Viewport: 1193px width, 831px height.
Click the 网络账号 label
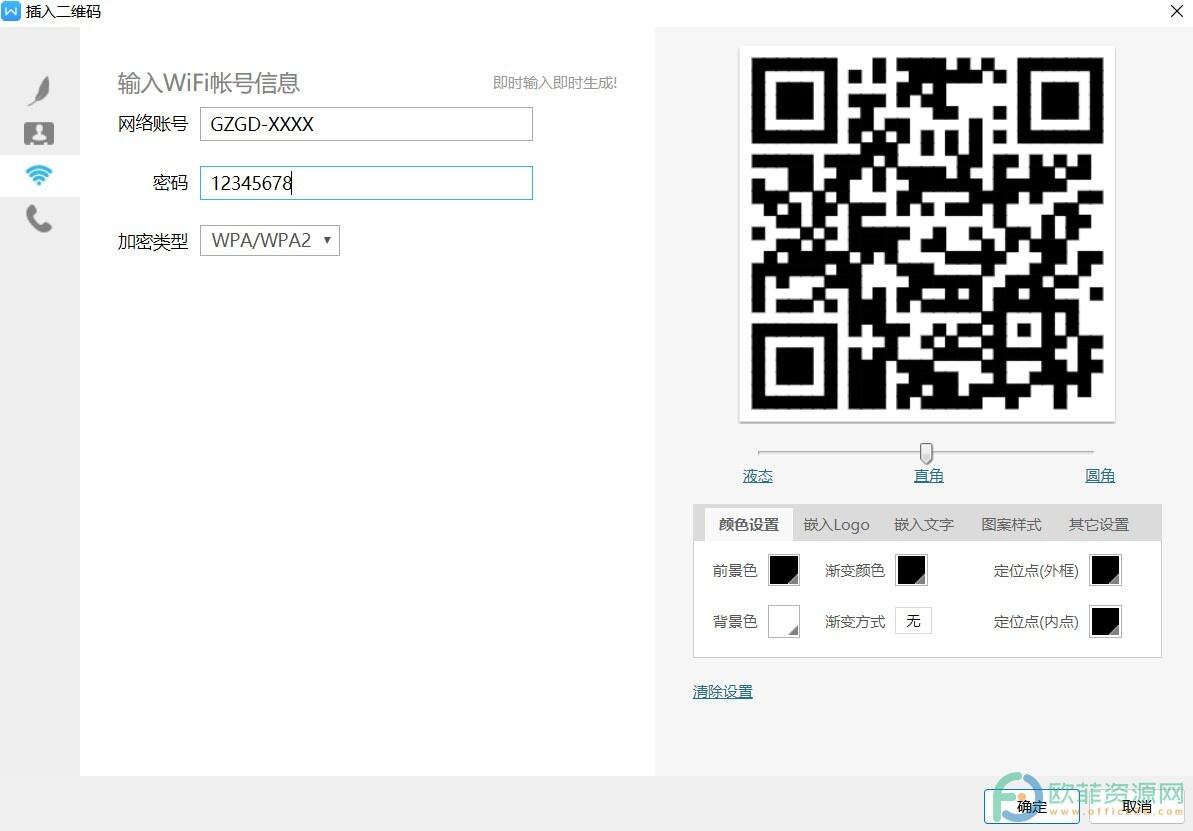[152, 123]
